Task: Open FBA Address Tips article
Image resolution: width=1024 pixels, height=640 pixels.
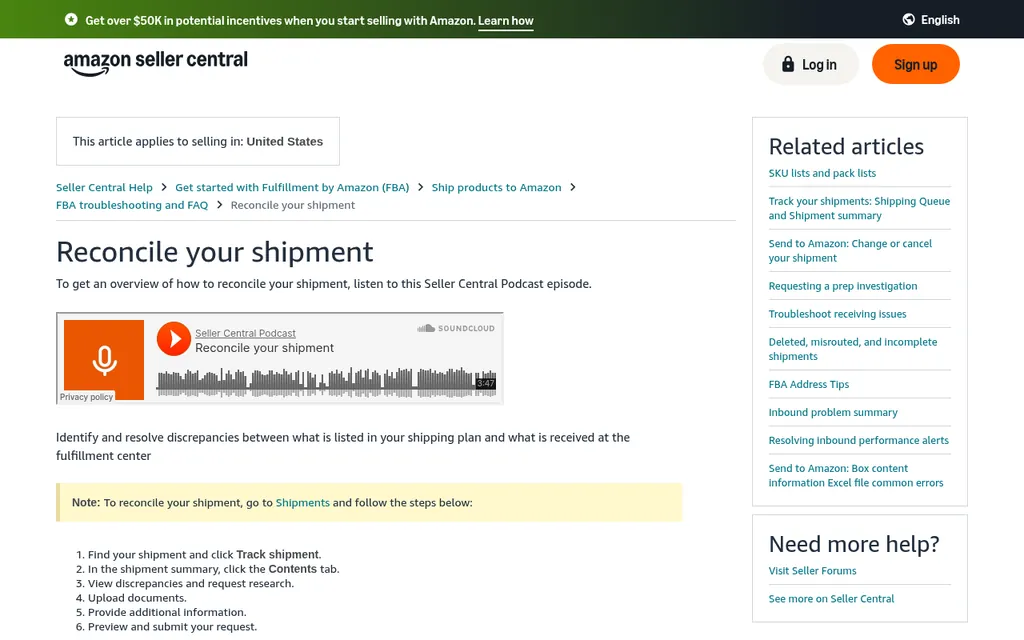Action: (x=808, y=385)
